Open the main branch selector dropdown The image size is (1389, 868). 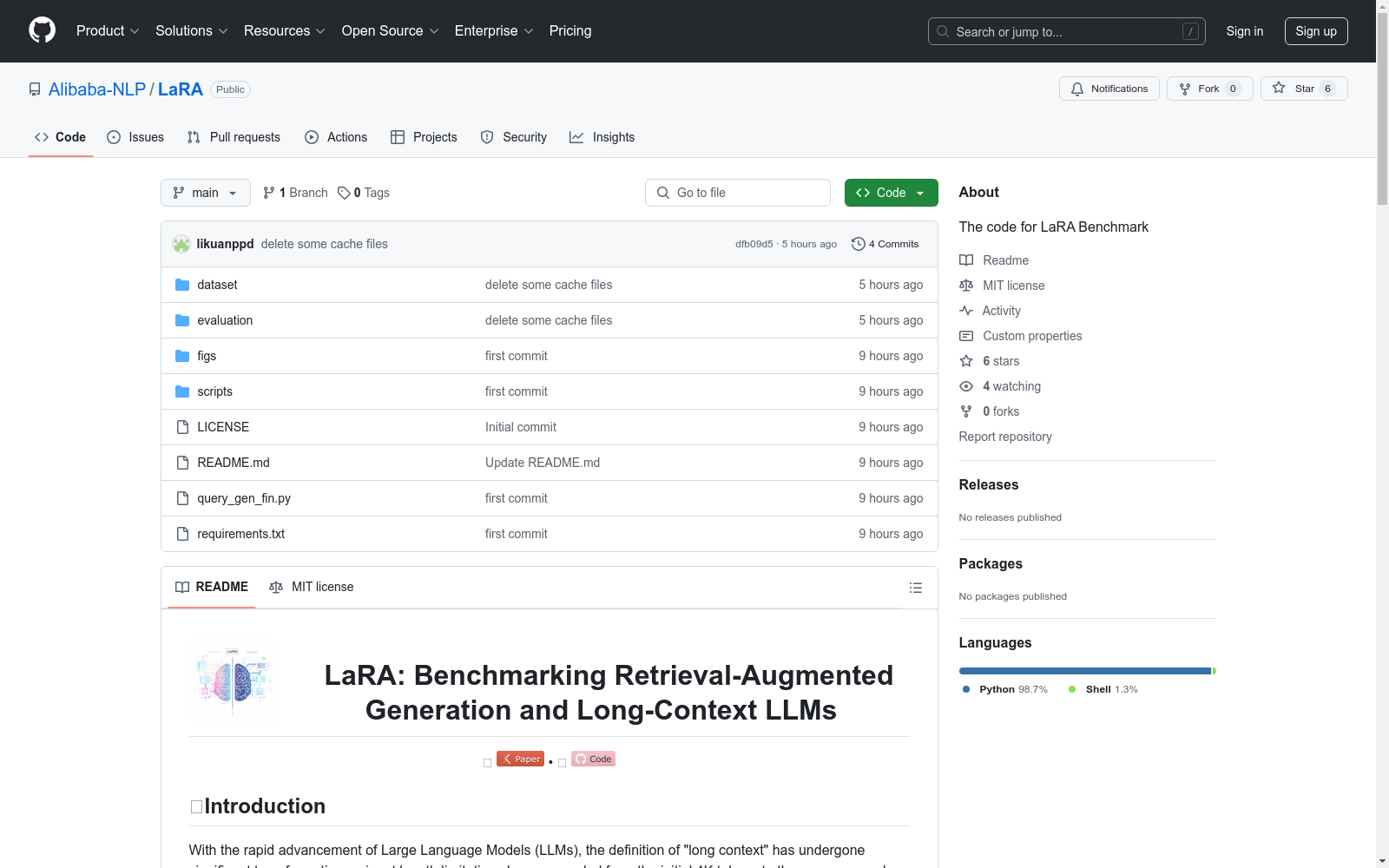pos(206,193)
